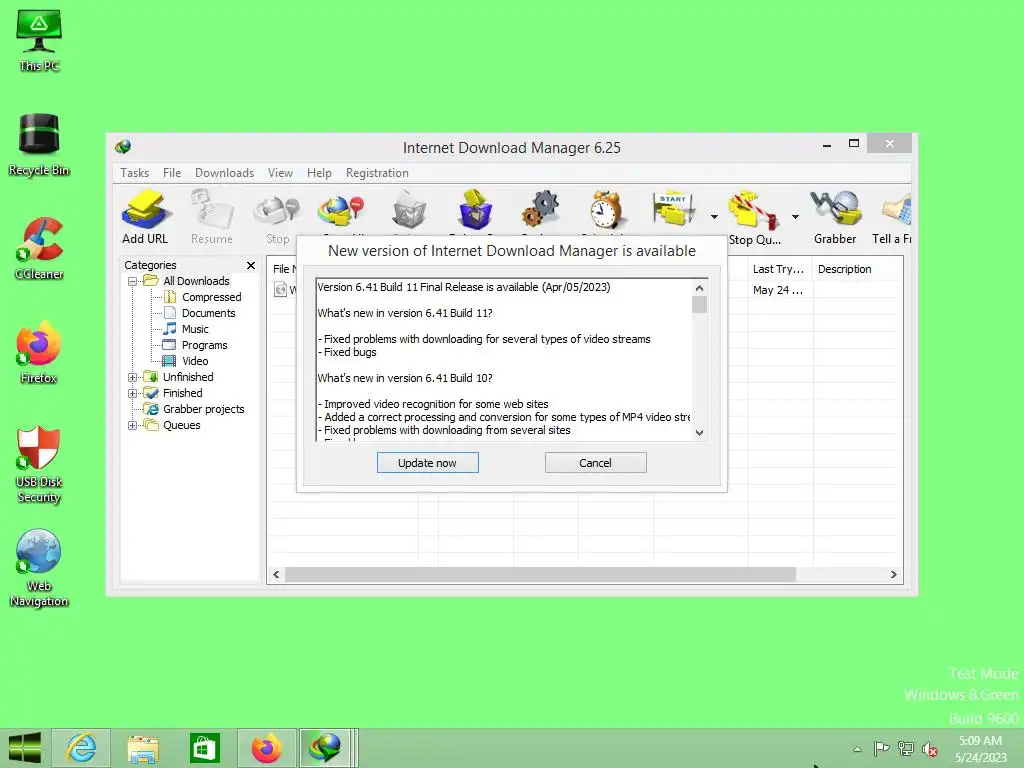Click the IDM taskbar button

tap(328, 748)
